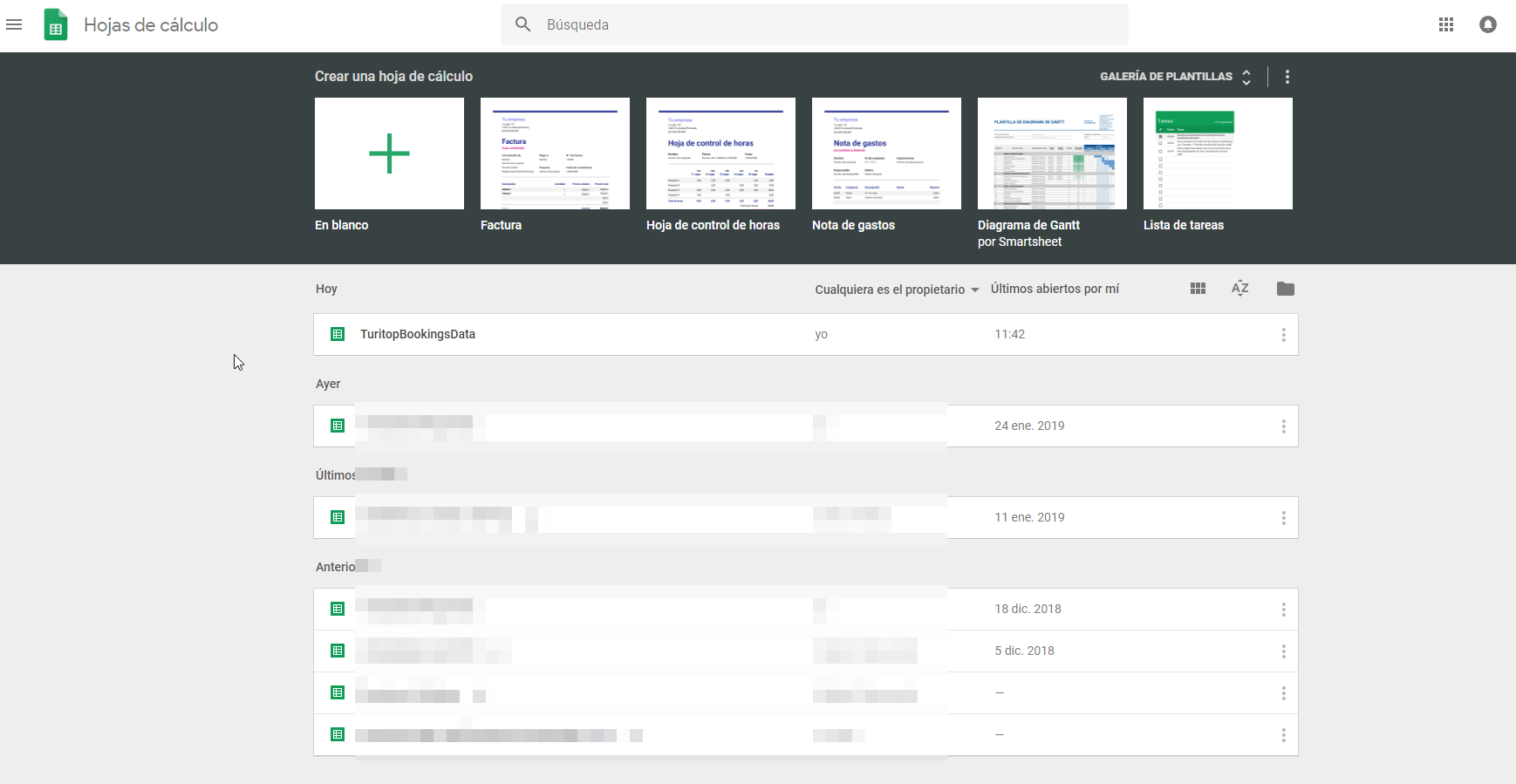Click sheet icon of TuritopBookingsData row

coord(338,334)
